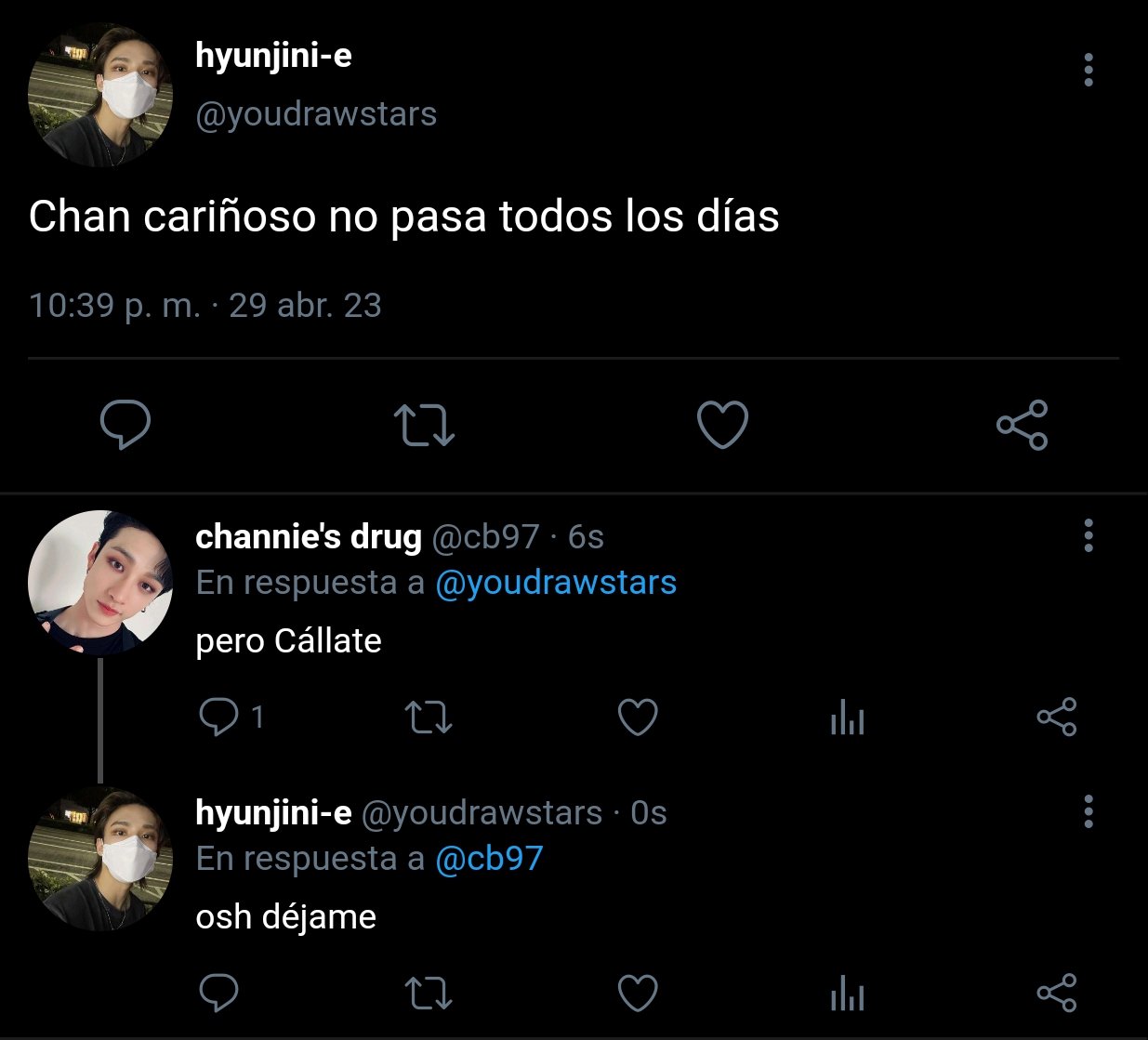Open more options for channie's drug reply

1089,535
